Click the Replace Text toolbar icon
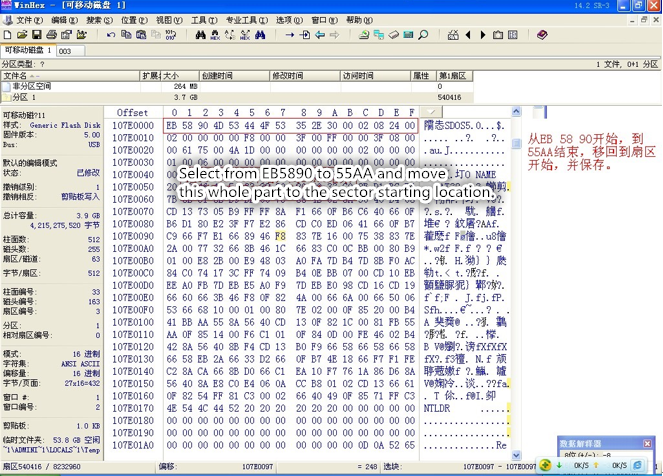The image size is (663, 476). pos(230,35)
